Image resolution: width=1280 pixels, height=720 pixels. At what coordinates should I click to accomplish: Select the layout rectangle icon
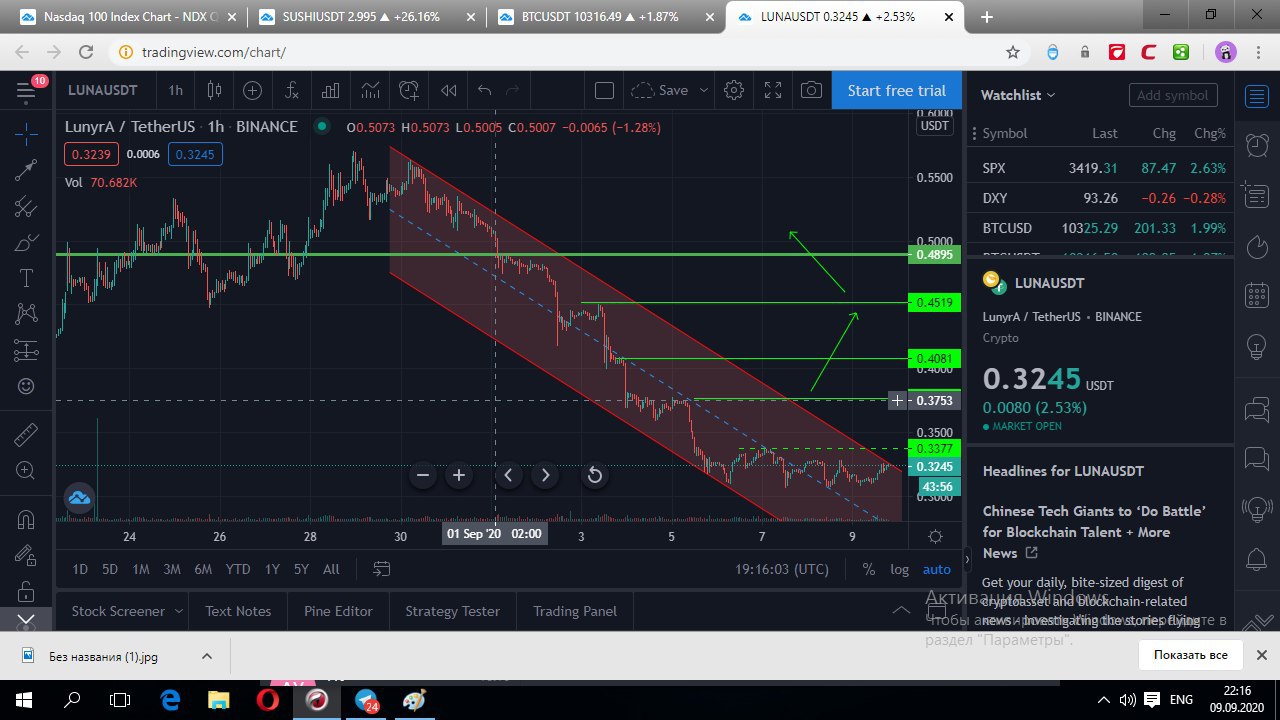click(604, 90)
